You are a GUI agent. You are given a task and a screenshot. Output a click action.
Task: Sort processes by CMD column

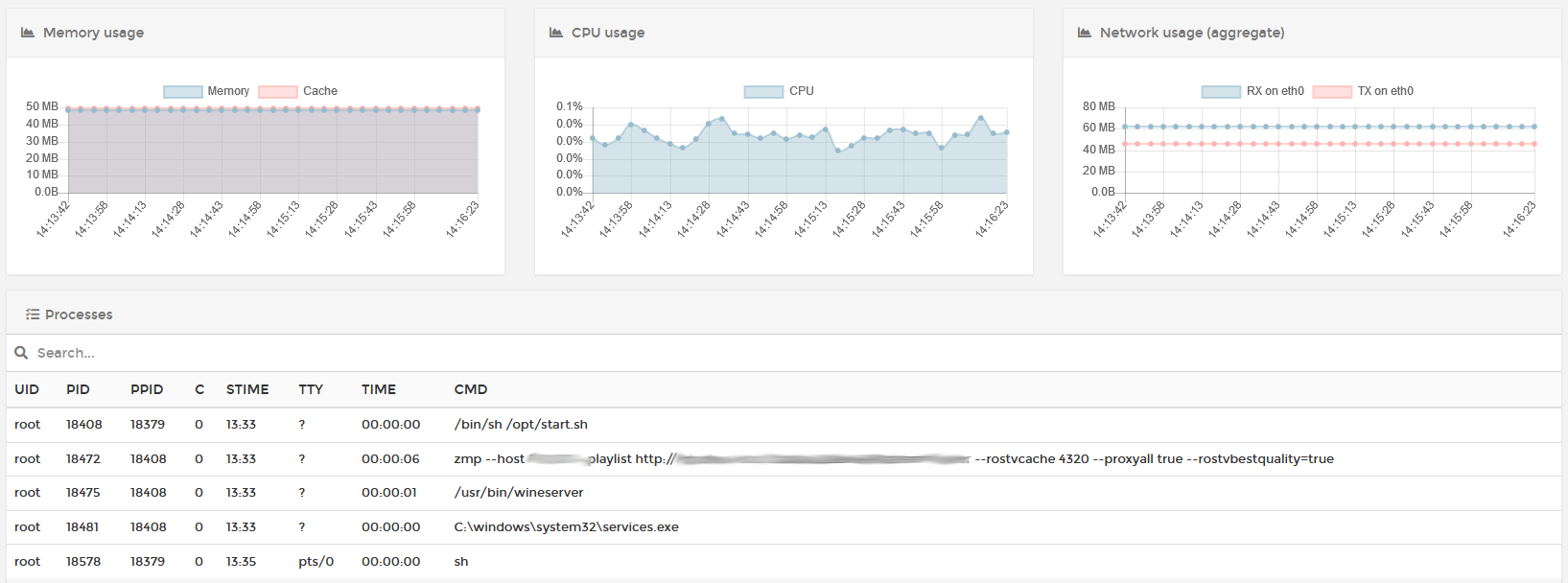coord(471,389)
